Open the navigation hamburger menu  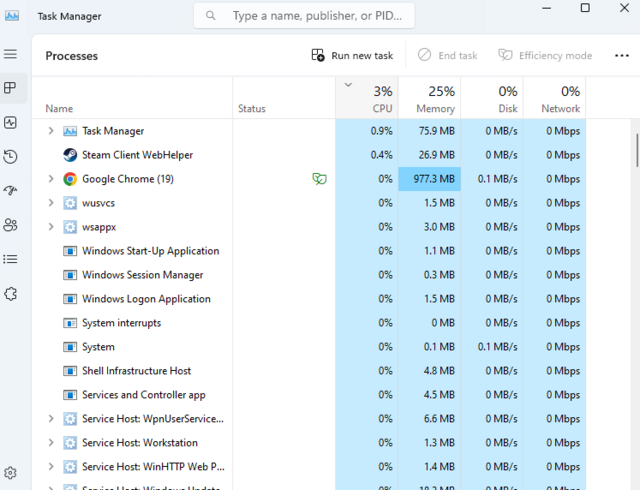[10, 54]
